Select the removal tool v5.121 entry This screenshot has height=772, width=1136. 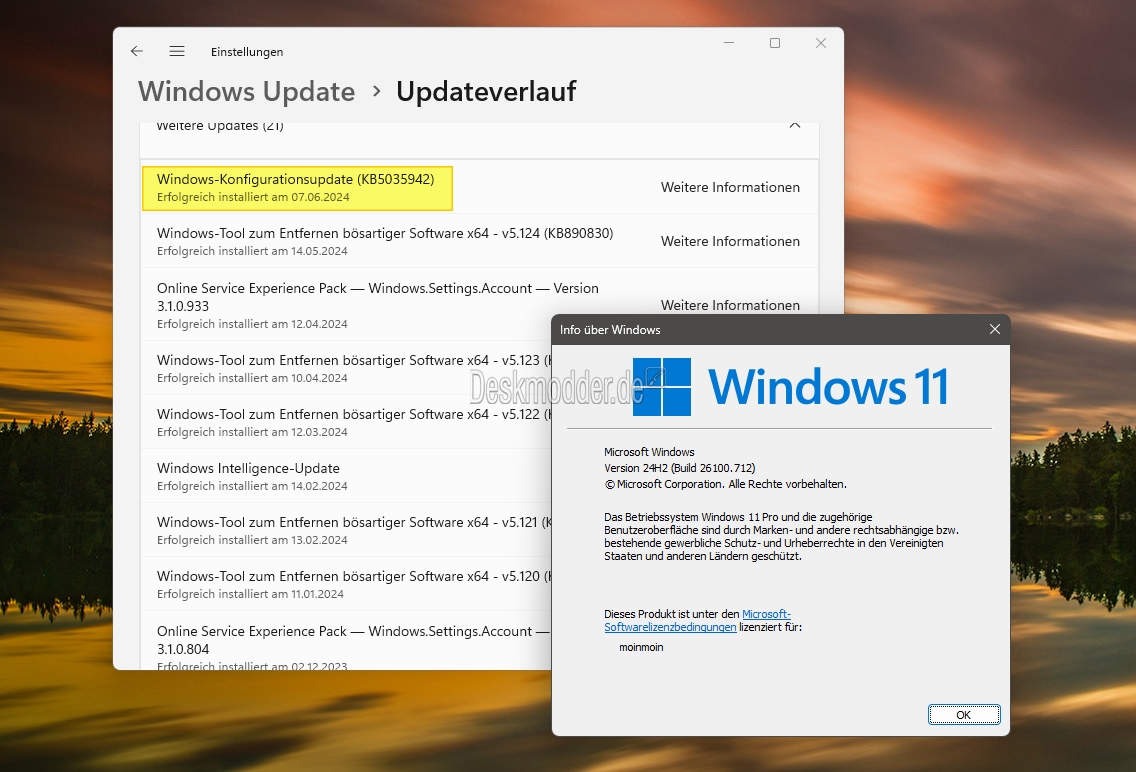click(x=346, y=530)
